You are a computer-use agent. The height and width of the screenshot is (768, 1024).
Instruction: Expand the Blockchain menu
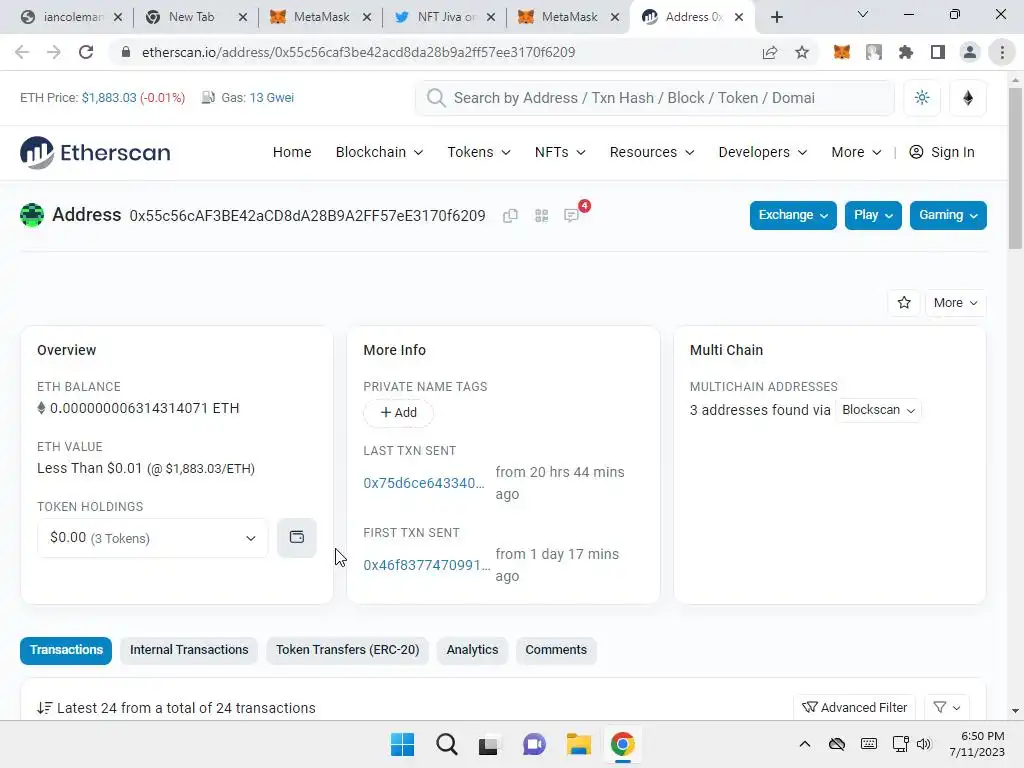(x=379, y=152)
